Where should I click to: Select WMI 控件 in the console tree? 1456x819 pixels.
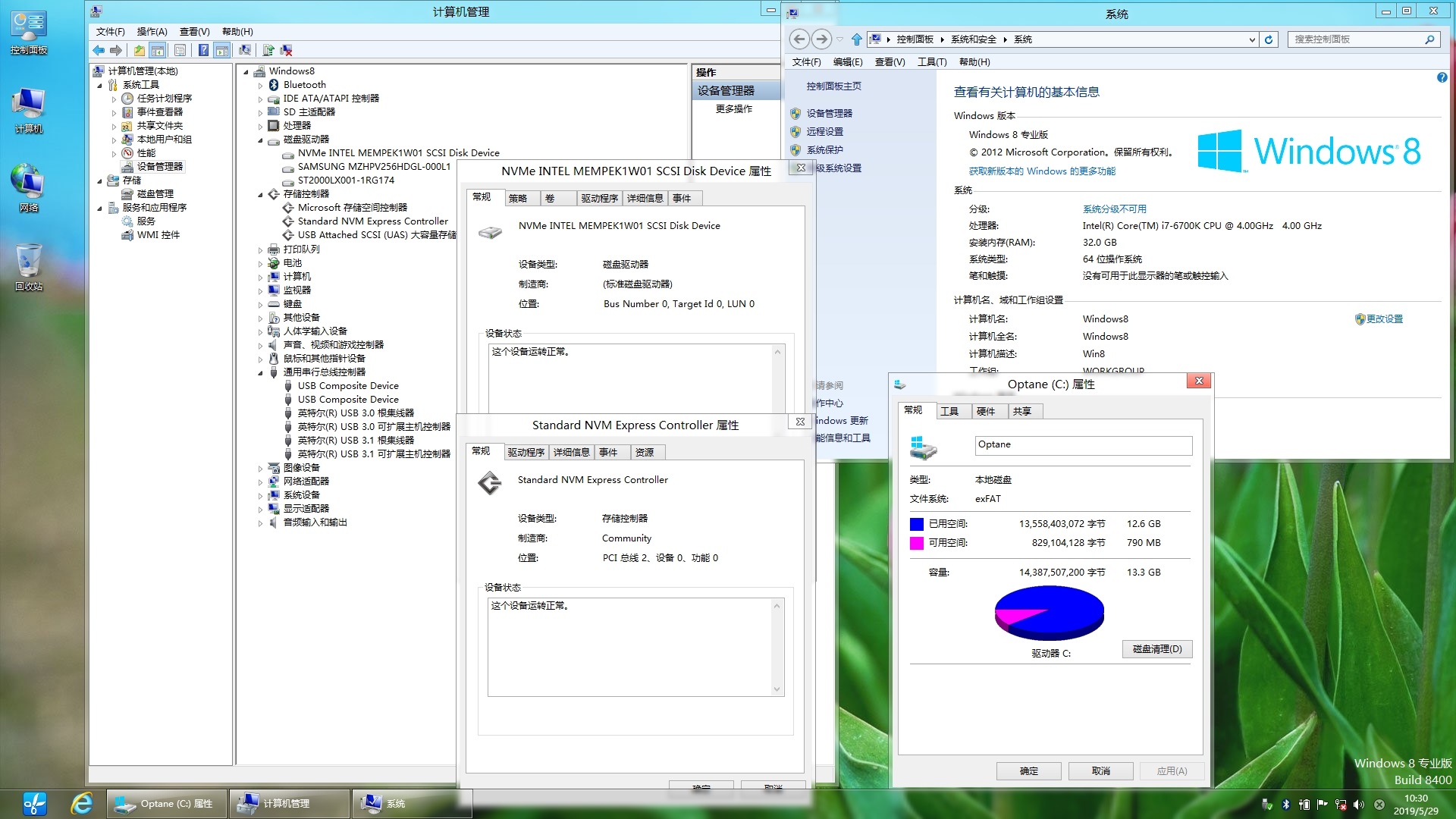[158, 235]
